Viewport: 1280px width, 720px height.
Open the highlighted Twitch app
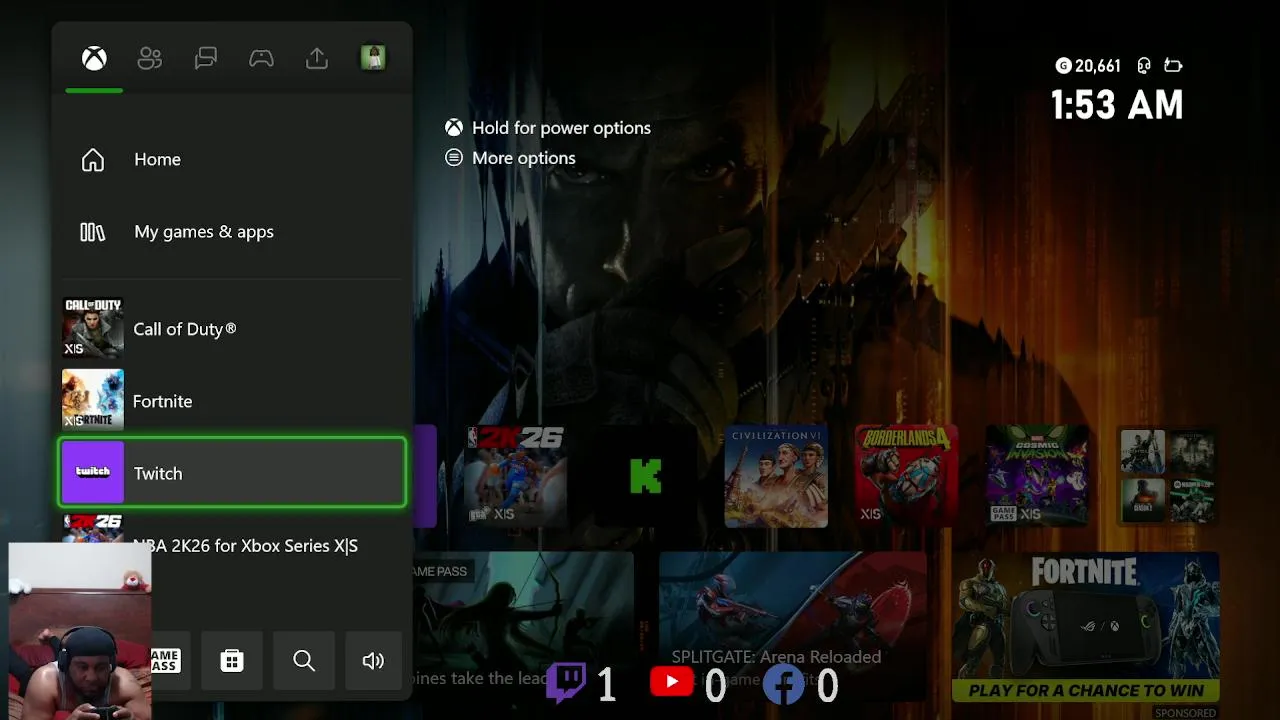click(233, 473)
